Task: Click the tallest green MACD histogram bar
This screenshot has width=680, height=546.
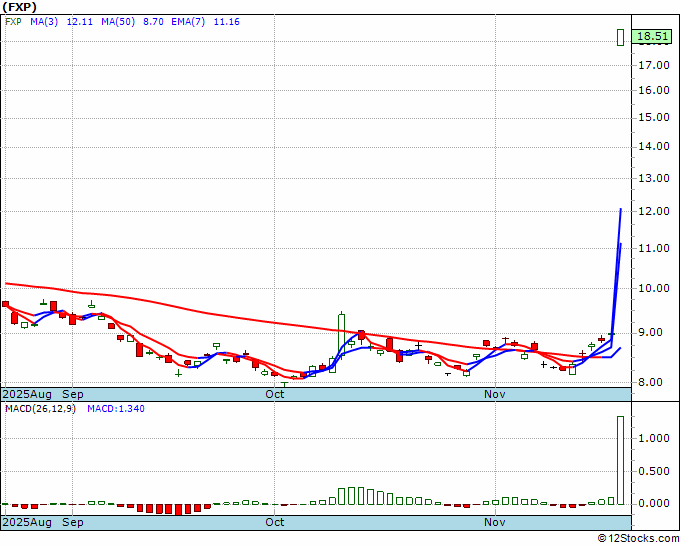Action: (621, 461)
